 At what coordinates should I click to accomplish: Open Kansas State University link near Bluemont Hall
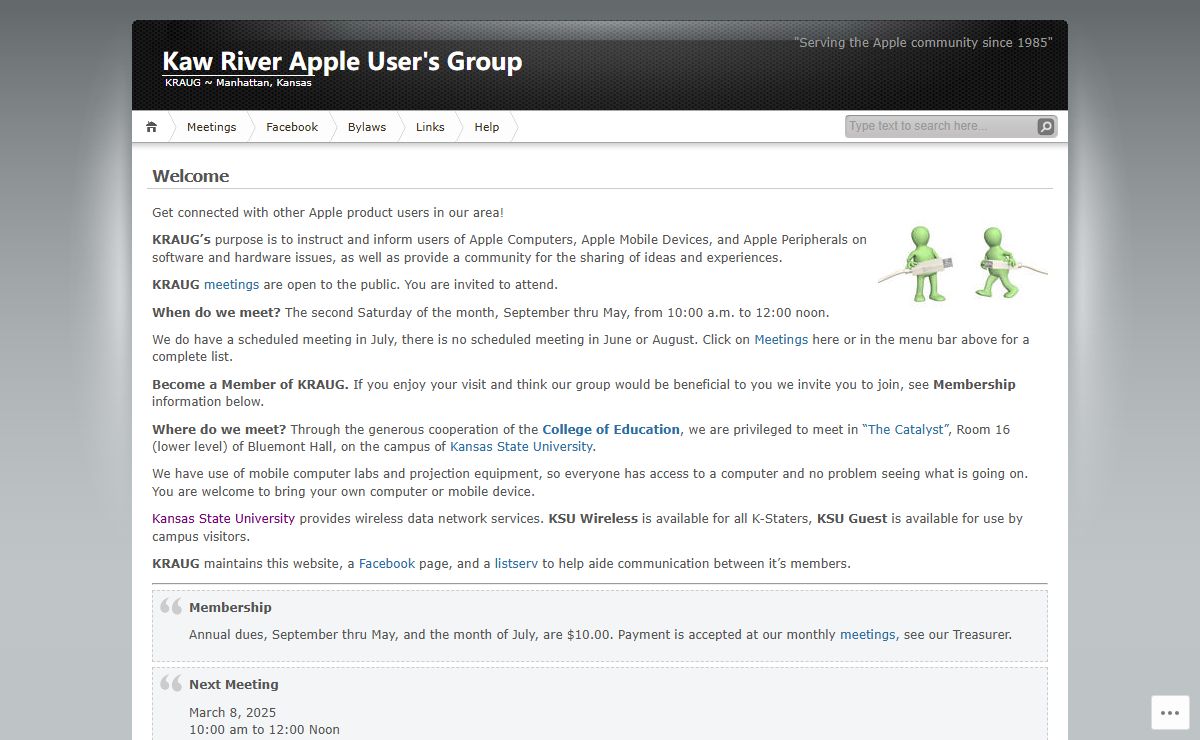pos(521,447)
